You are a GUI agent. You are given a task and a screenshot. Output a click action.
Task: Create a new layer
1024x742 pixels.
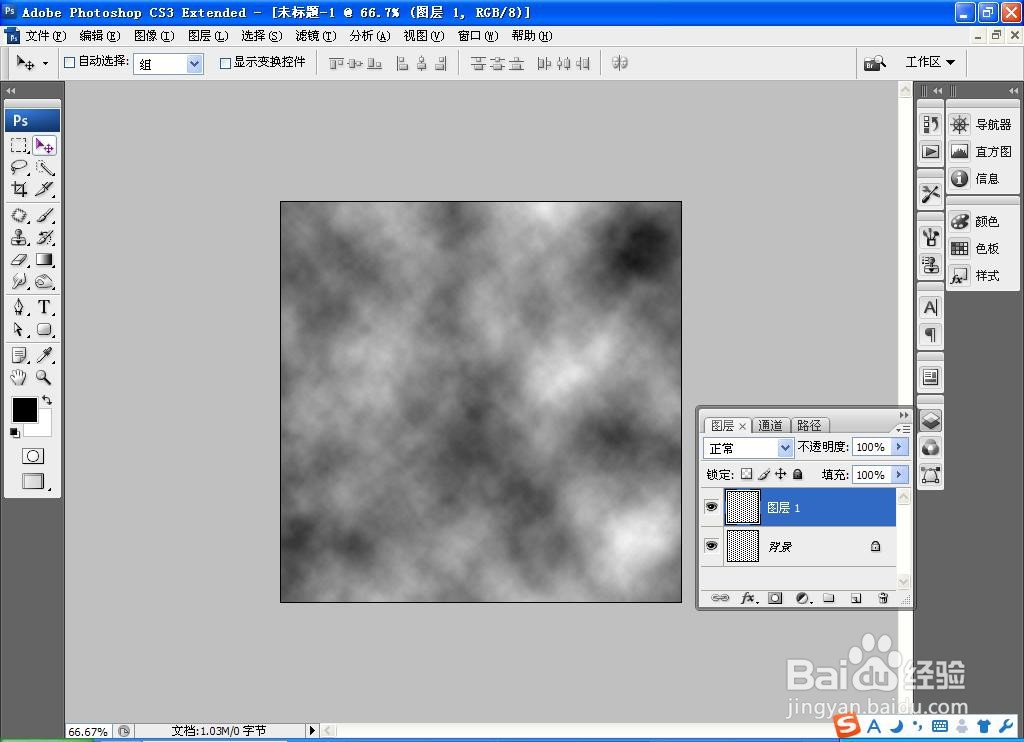click(856, 598)
